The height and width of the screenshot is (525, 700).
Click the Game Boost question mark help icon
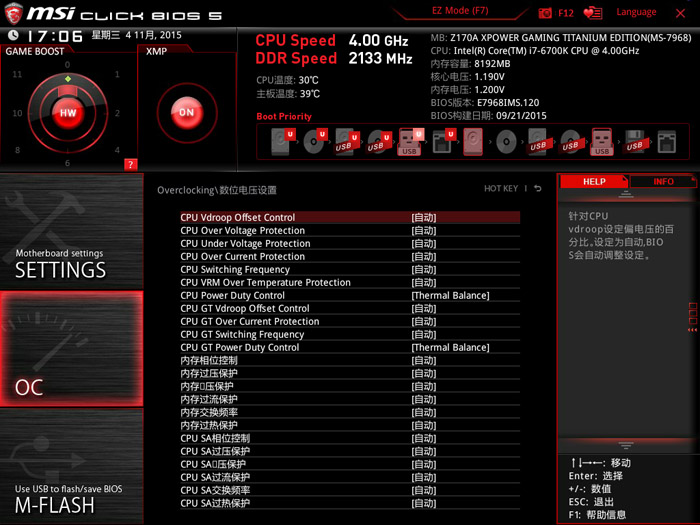[x=130, y=164]
